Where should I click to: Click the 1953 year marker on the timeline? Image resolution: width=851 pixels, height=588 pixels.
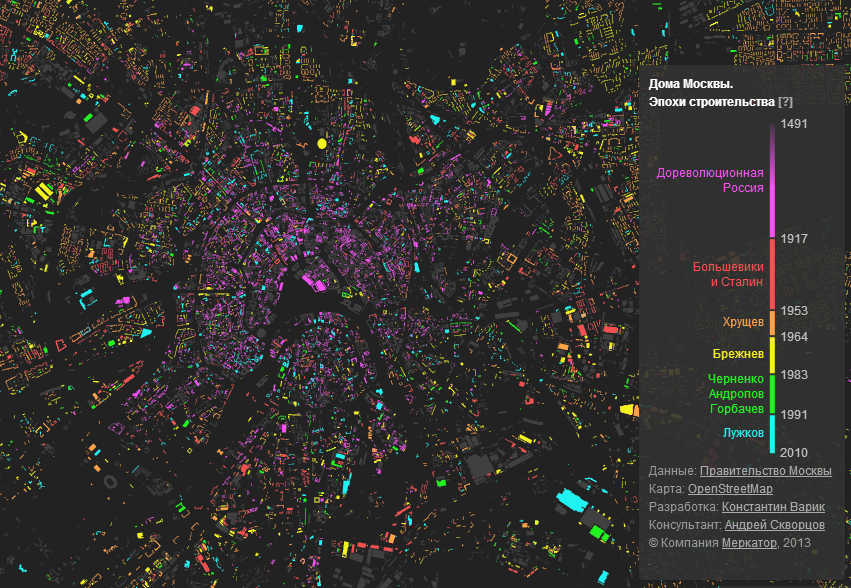coord(794,311)
